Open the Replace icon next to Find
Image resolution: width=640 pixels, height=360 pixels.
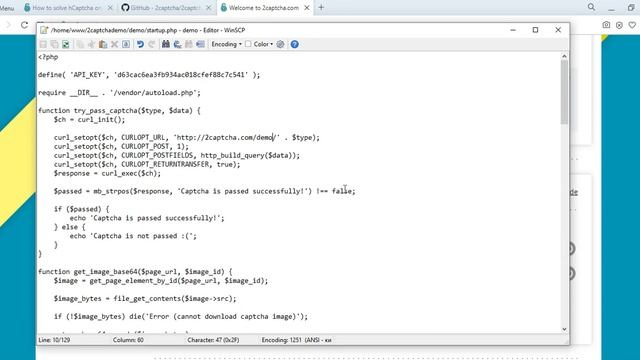(x=177, y=44)
